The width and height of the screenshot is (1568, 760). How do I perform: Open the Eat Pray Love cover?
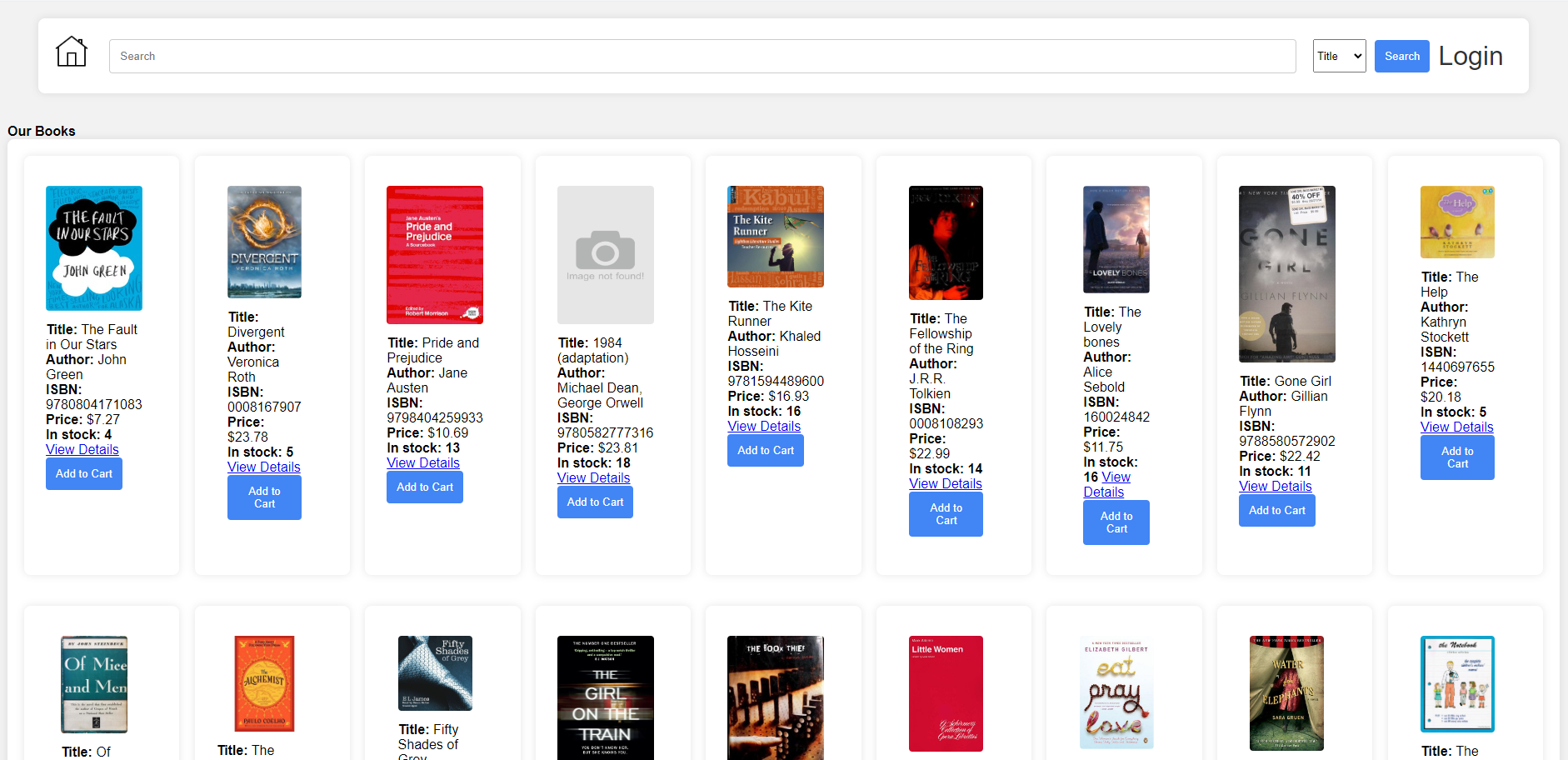pyautogui.click(x=1116, y=692)
